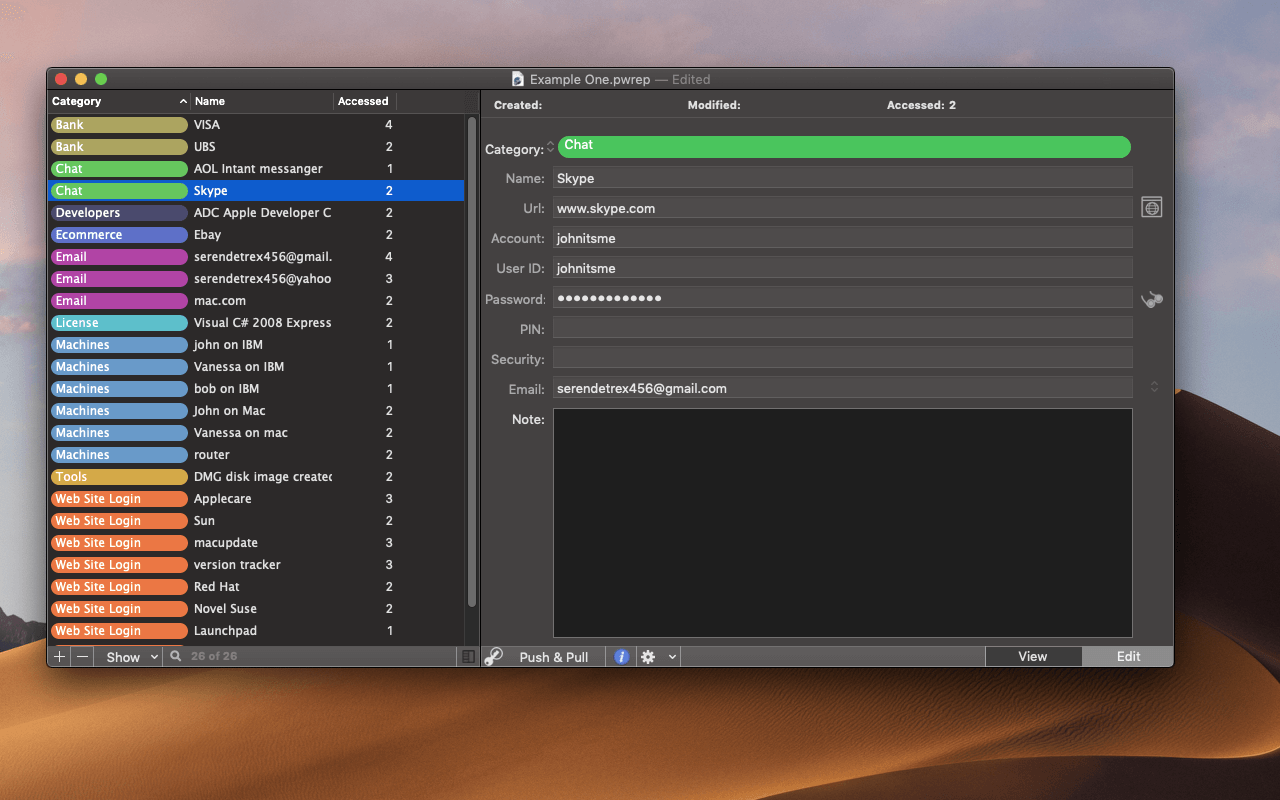Viewport: 1280px width, 800px height.
Task: Click the Push & Pull button
Action: click(554, 657)
